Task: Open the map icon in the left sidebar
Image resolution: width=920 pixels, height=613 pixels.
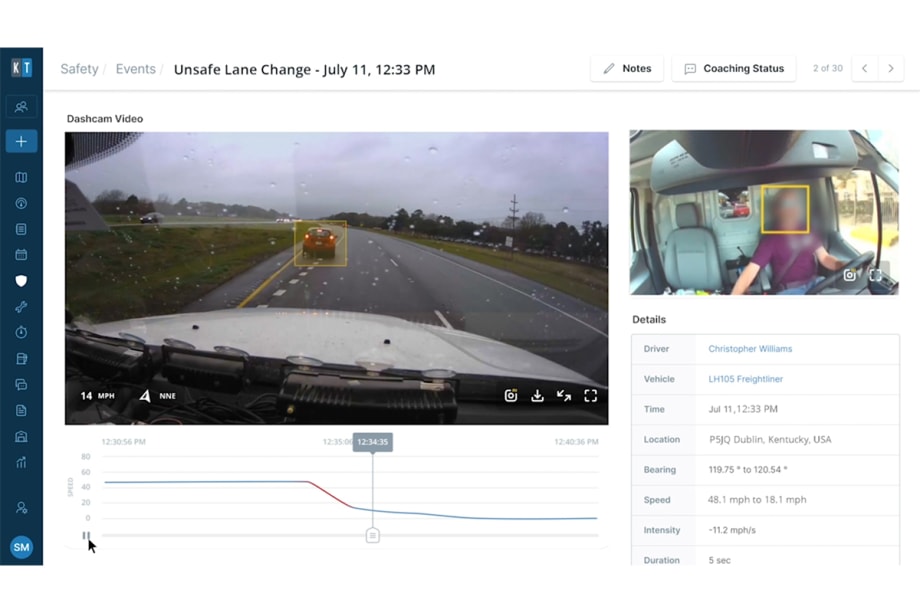Action: pyautogui.click(x=21, y=177)
